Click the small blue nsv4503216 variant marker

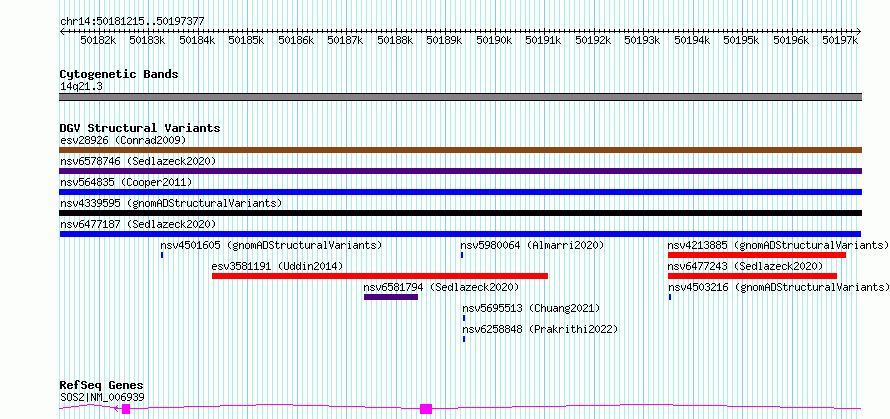670,297
